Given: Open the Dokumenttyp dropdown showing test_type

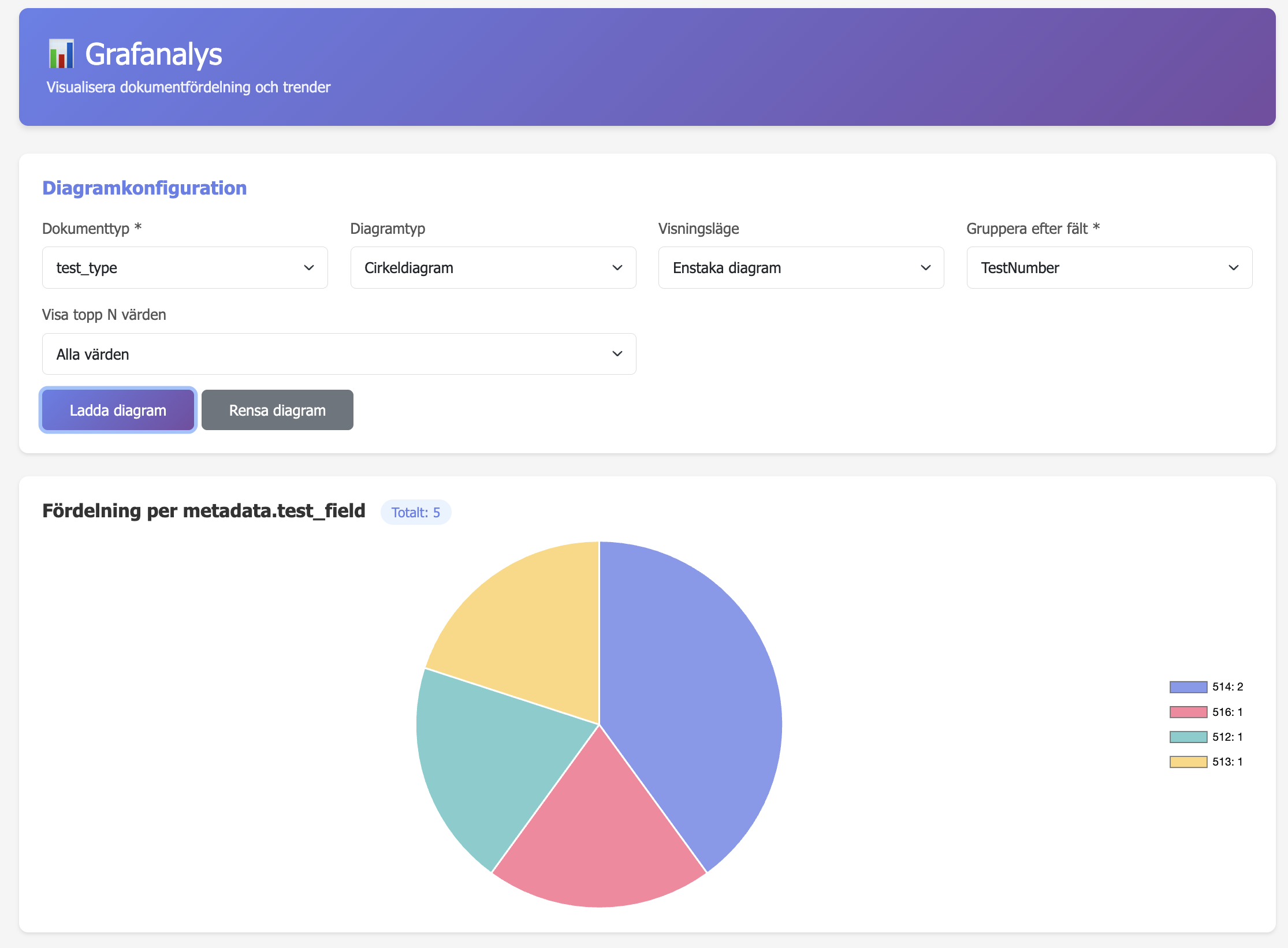Looking at the screenshot, I should click(x=185, y=268).
